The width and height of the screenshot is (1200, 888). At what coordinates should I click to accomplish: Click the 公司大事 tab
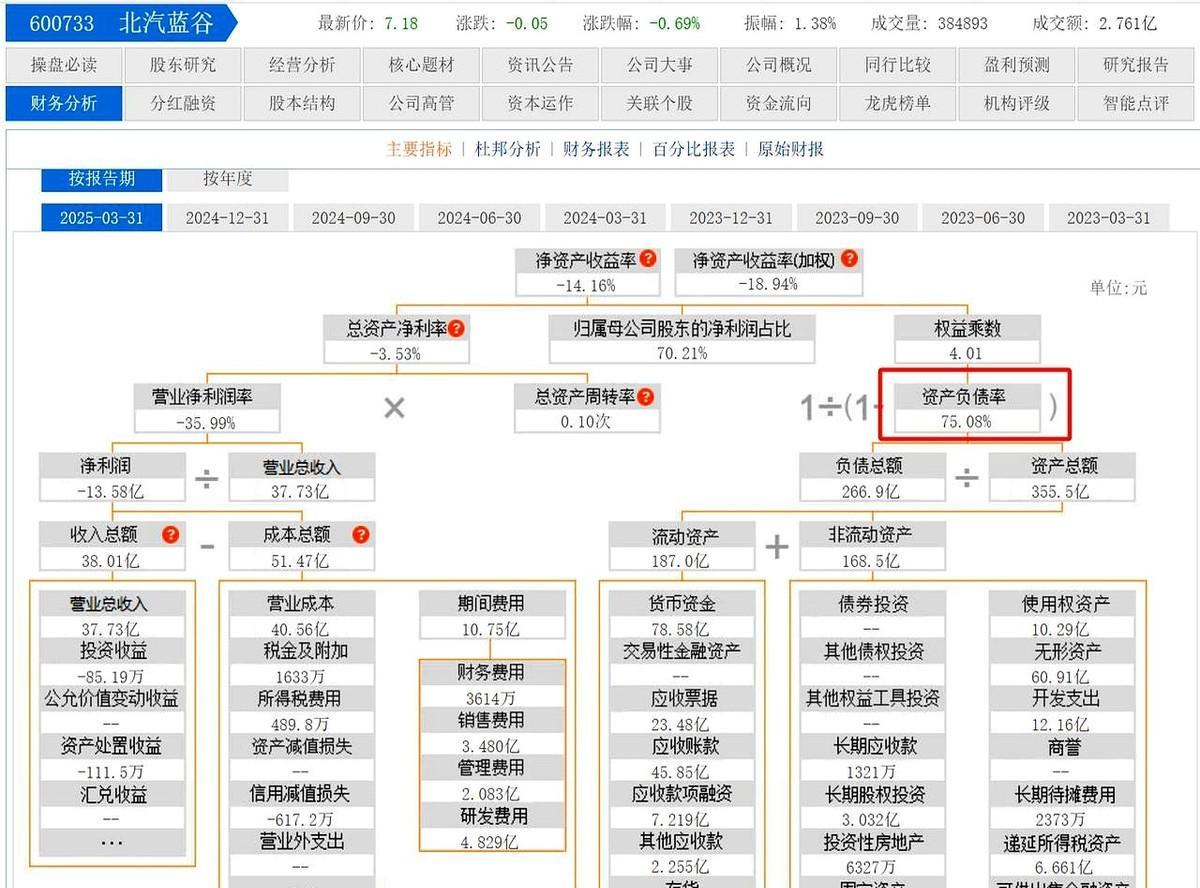tap(659, 65)
